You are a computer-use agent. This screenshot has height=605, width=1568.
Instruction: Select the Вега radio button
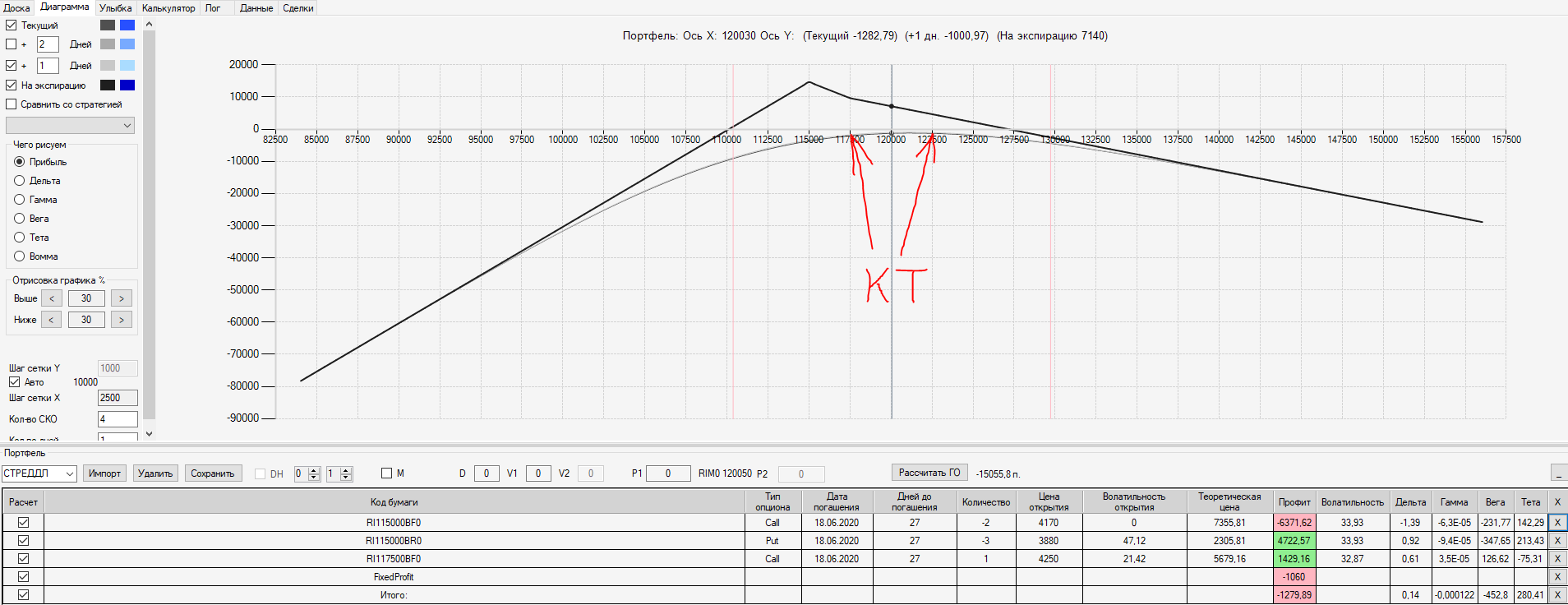click(20, 219)
